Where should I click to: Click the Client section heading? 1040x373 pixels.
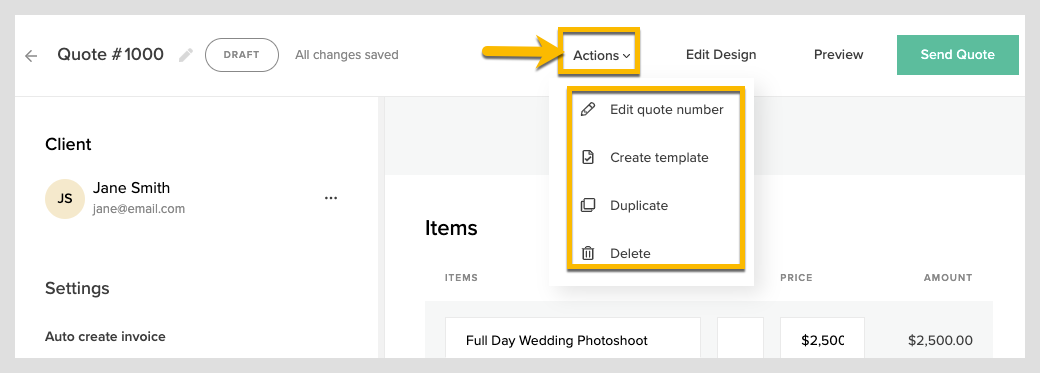pos(68,144)
